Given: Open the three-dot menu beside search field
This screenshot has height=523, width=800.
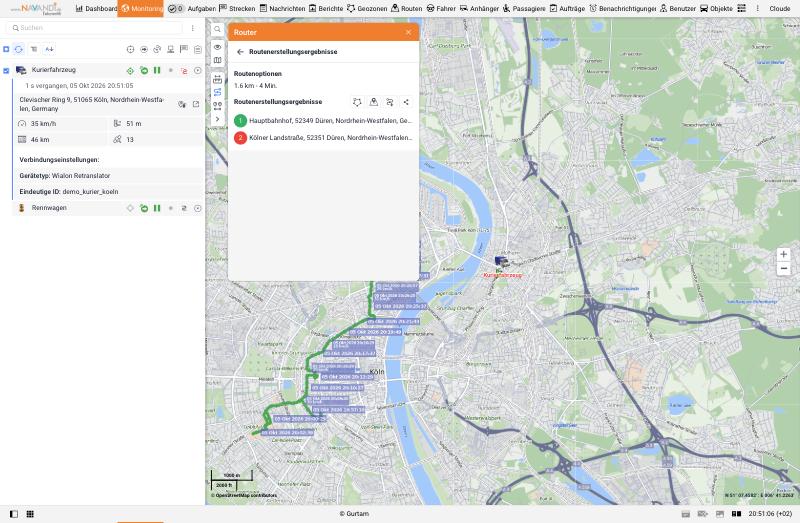Looking at the screenshot, I should 193,28.
